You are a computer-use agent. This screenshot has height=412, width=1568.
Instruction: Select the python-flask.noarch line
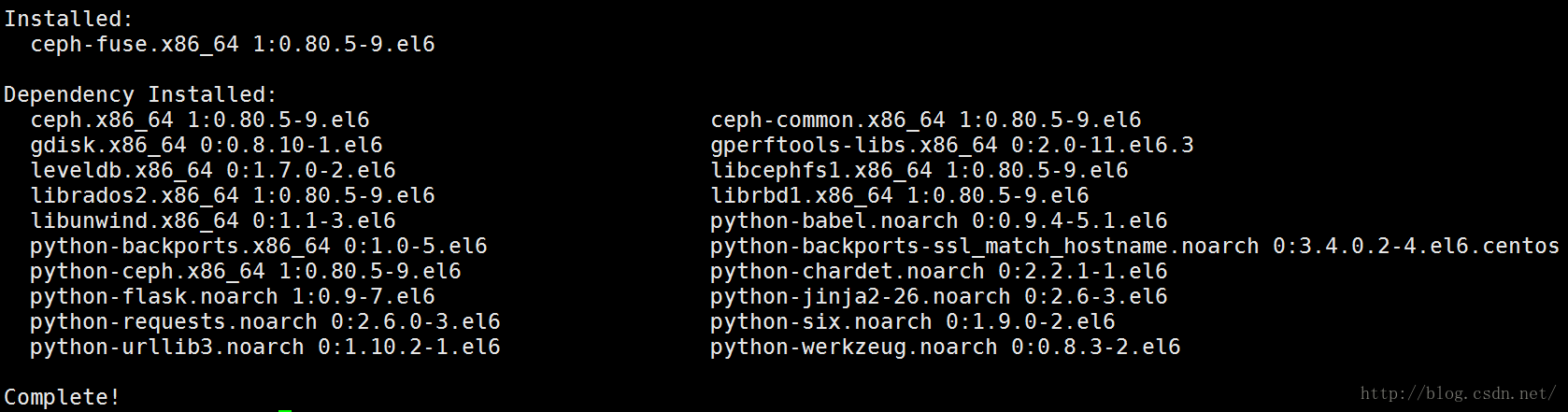tap(233, 296)
